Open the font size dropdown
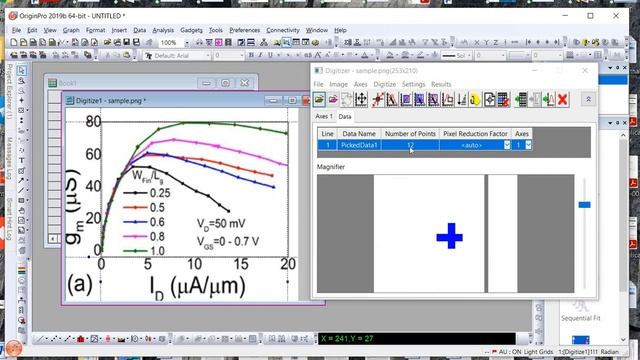Image resolution: width=640 pixels, height=360 pixels. click(241, 56)
